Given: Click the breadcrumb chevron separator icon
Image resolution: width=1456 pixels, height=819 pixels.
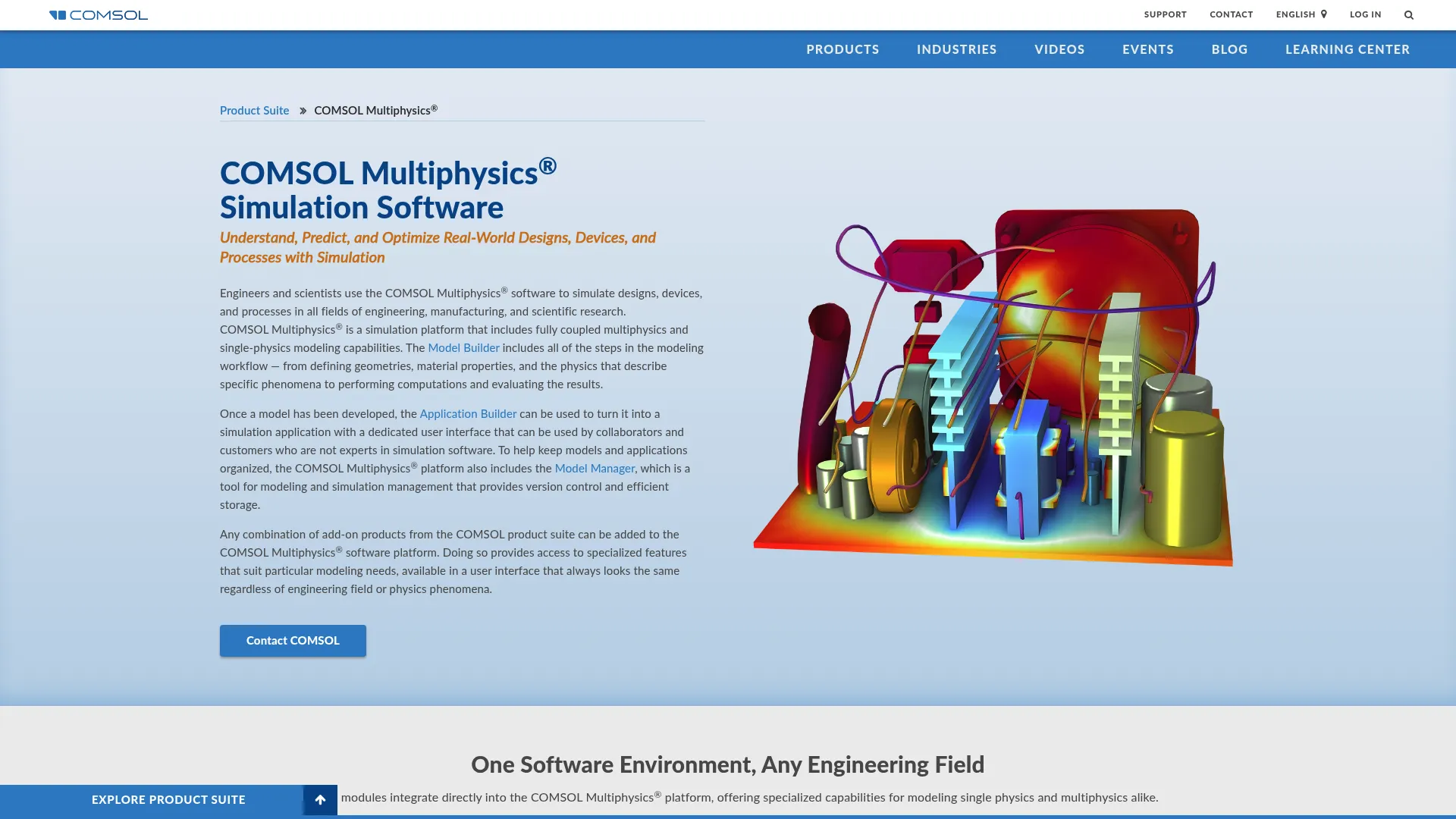Looking at the screenshot, I should click(x=303, y=111).
